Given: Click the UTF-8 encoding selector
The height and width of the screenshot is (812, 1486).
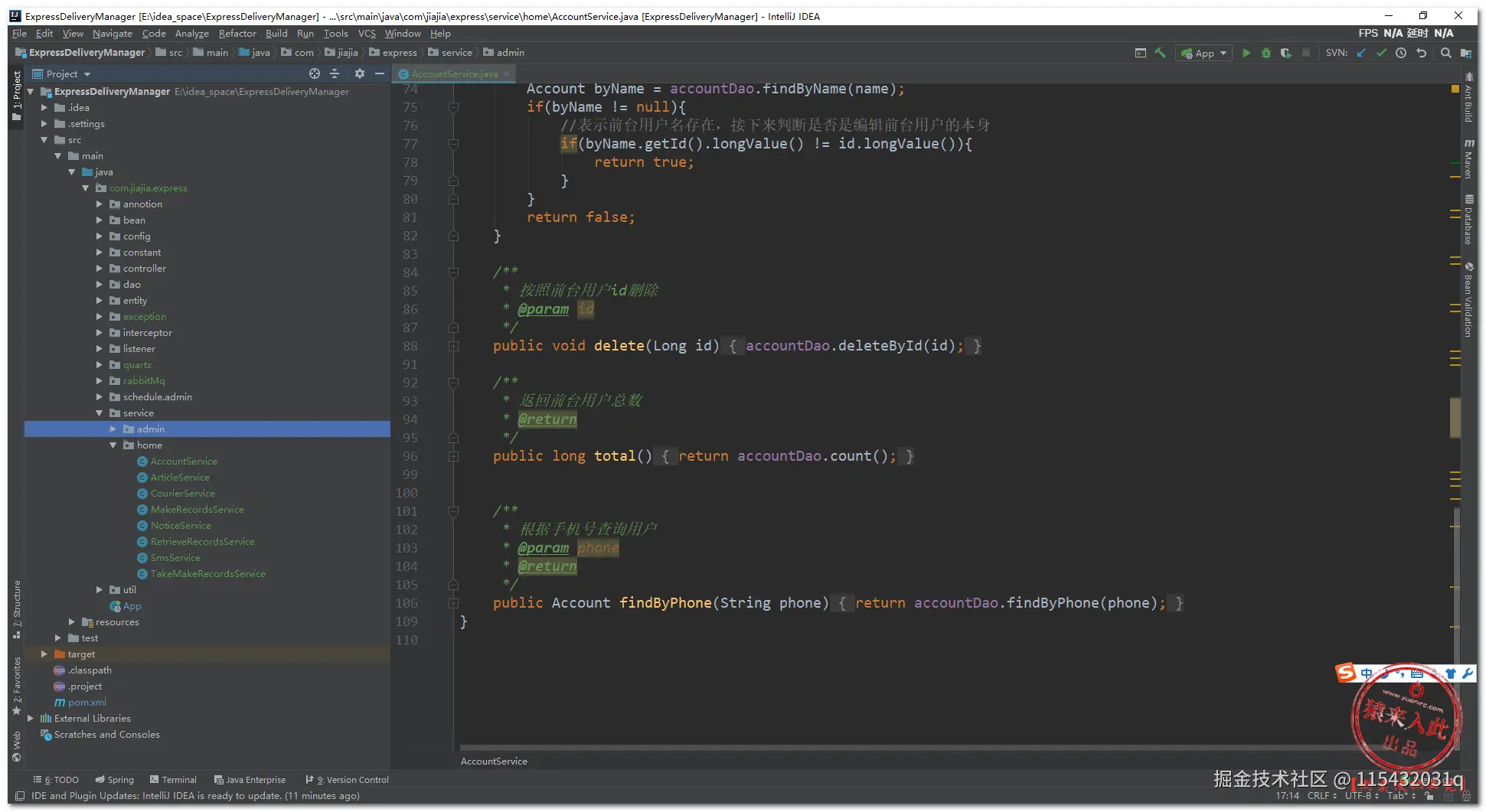Looking at the screenshot, I should (1362, 796).
